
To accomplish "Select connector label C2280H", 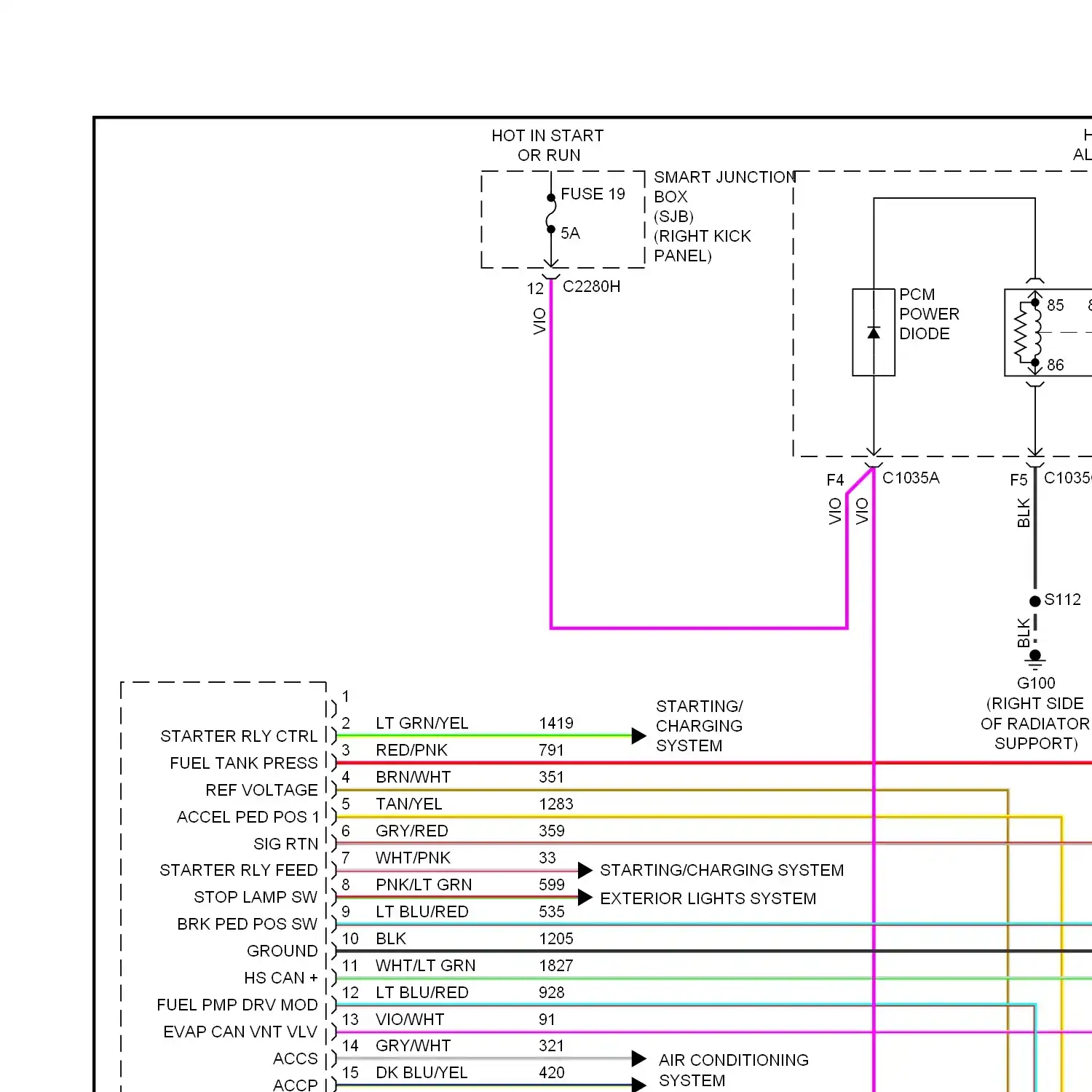I will [x=591, y=287].
